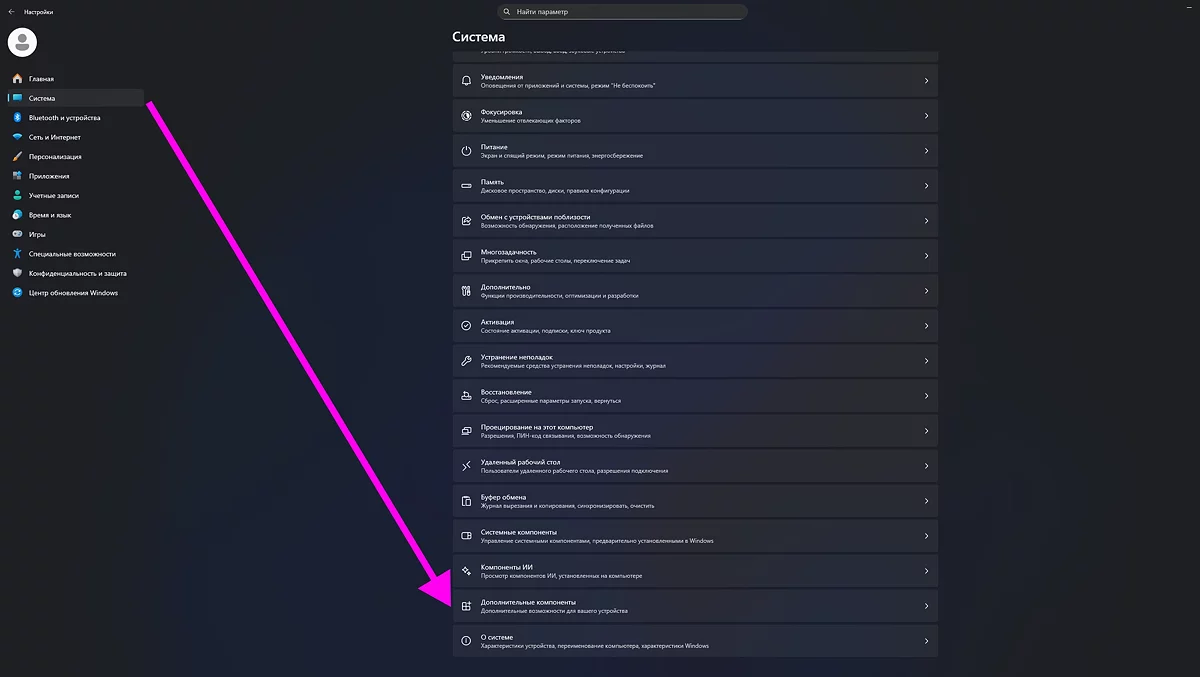The width and height of the screenshot is (1200, 677).
Task: Click the storage icon beside Память
Action: tap(466, 186)
